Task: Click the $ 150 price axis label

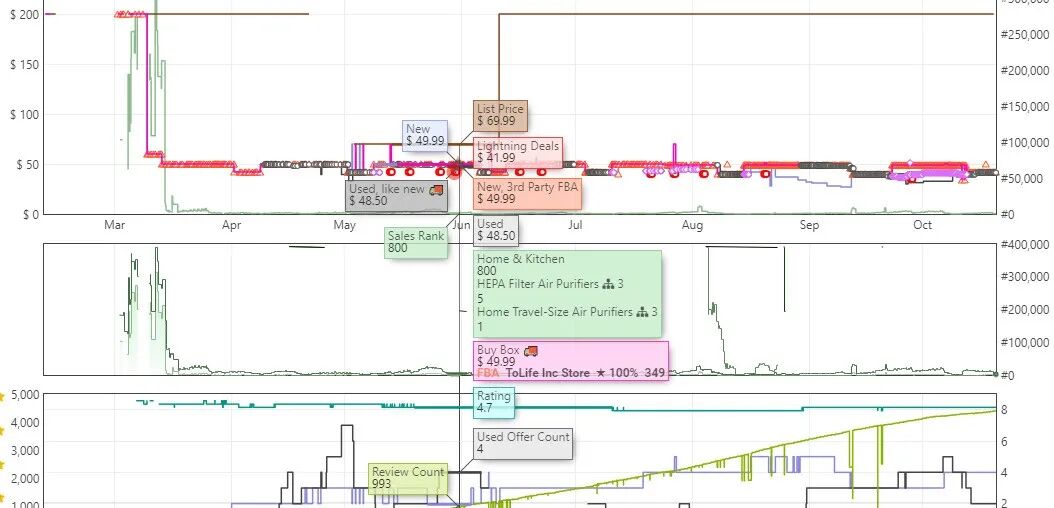Action: tap(23, 65)
